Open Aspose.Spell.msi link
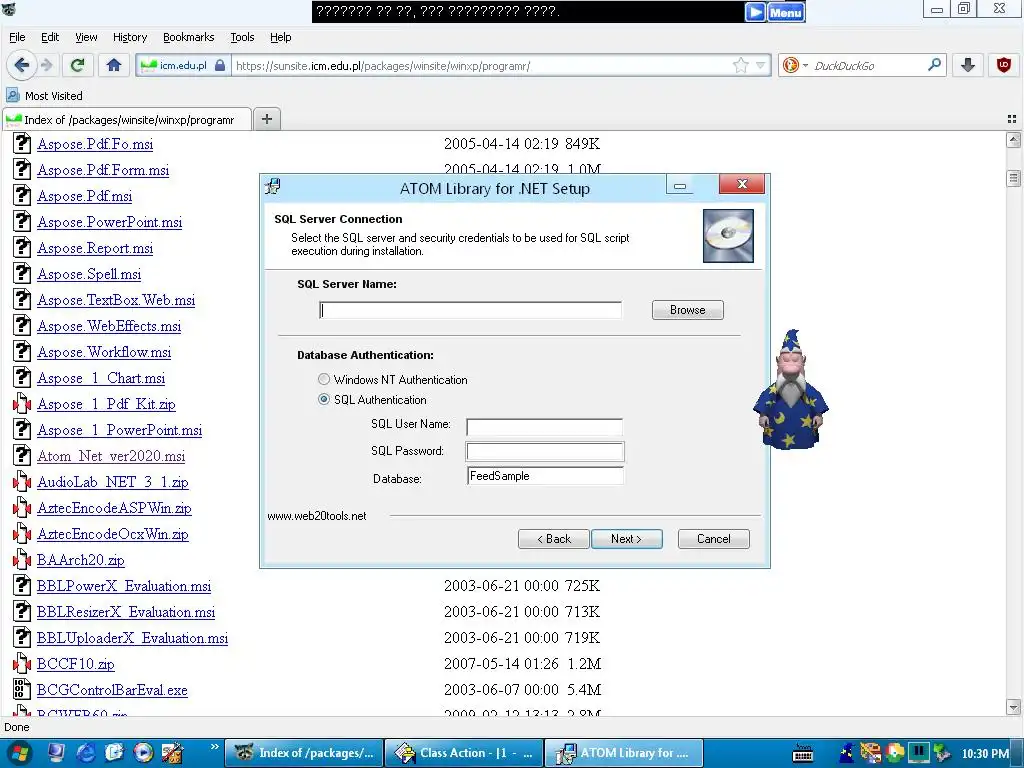 (89, 274)
